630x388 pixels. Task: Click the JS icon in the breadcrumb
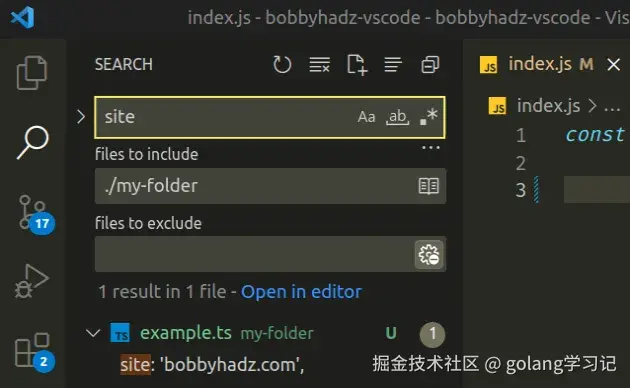click(x=497, y=106)
